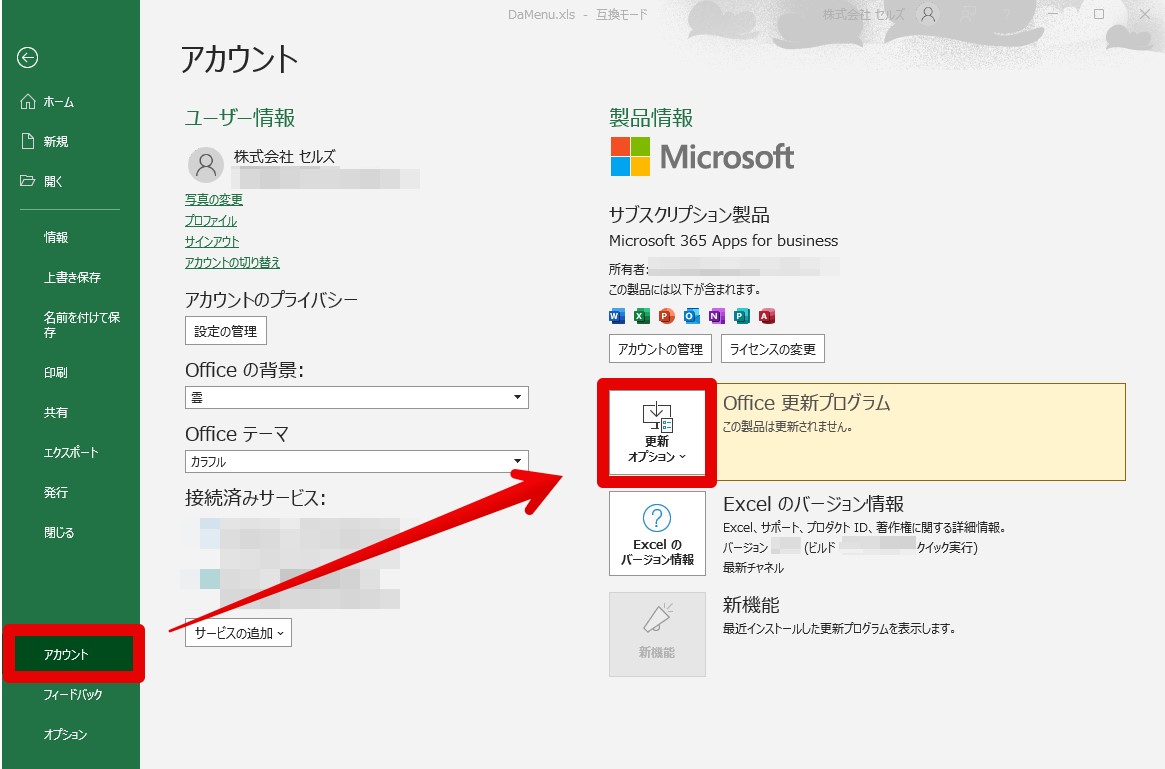The width and height of the screenshot is (1165, 769).
Task: Click the Word app icon
Action: click(617, 317)
